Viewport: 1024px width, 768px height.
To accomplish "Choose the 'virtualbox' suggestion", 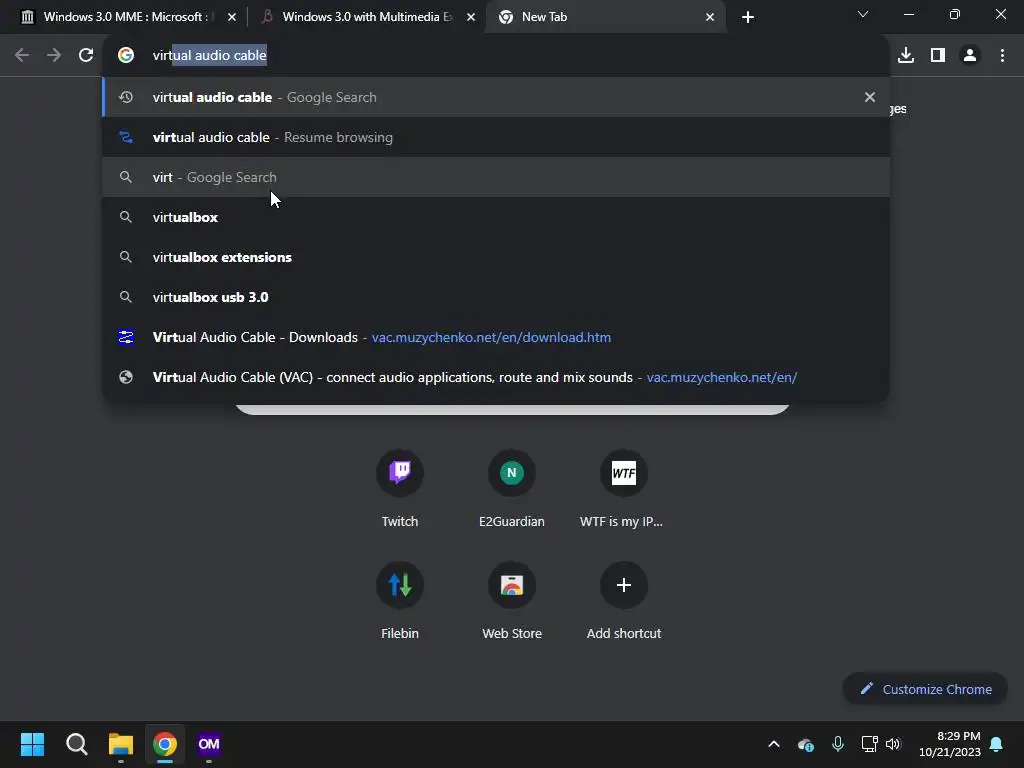I will click(496, 217).
